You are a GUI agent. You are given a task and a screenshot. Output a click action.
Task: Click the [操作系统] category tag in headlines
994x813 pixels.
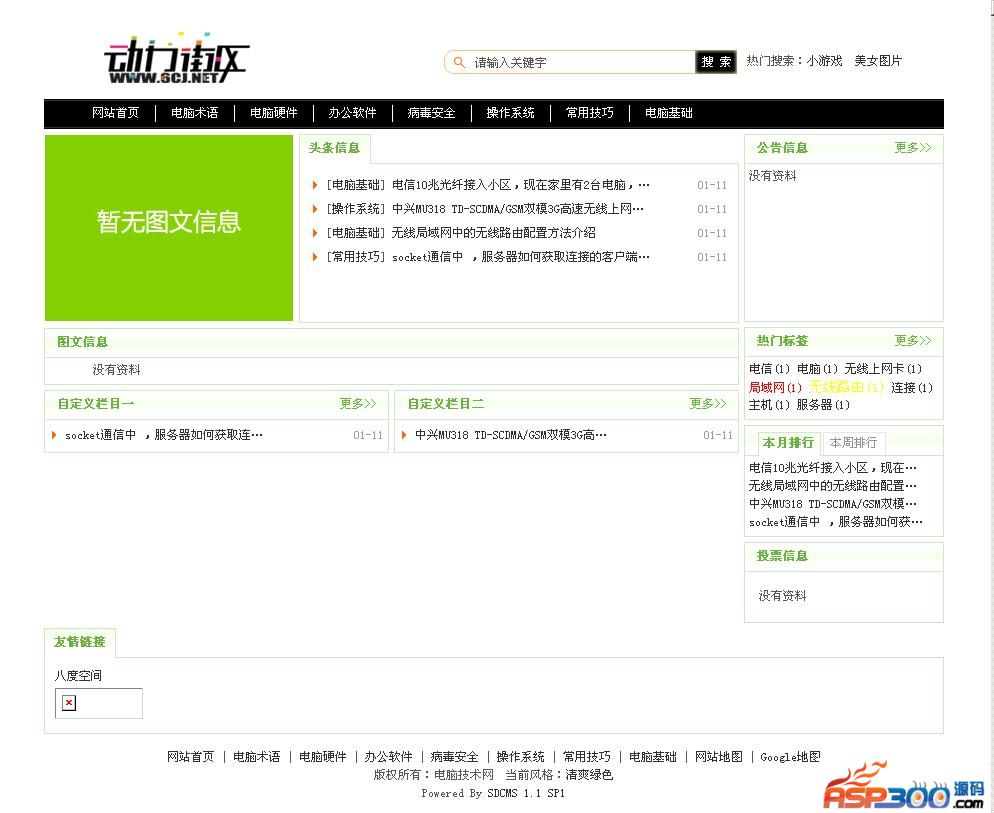coord(356,209)
